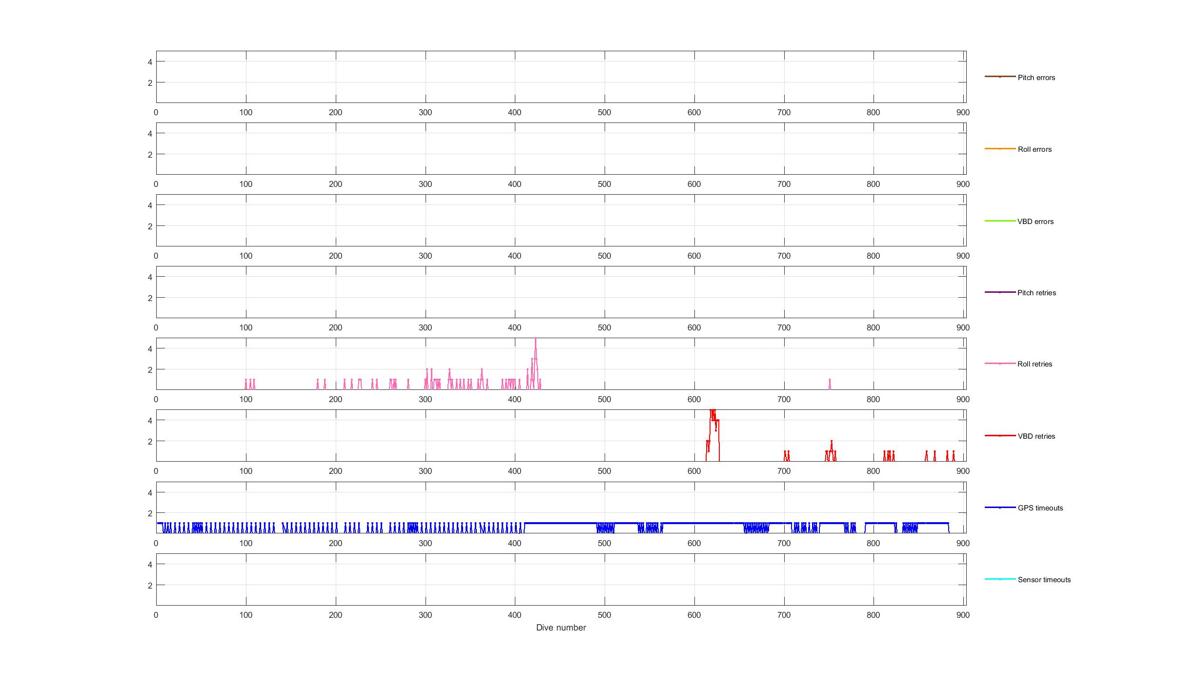Viewport: 1200px width, 681px height.
Task: Select the red VBD retries legend line
Action: pyautogui.click(x=1000, y=436)
